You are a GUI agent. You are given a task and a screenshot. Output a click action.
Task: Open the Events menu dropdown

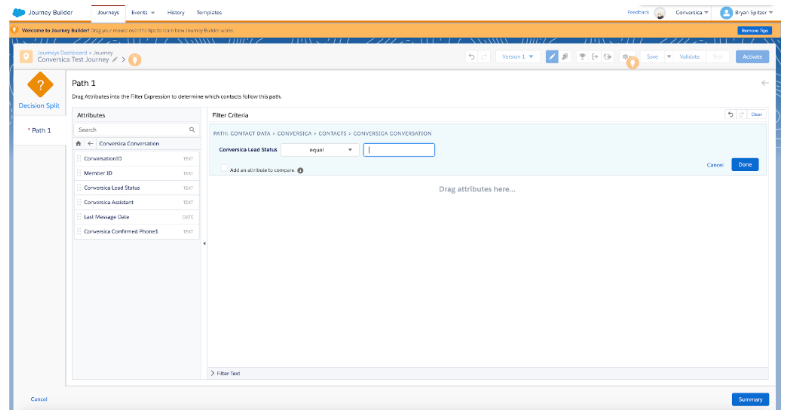(143, 13)
